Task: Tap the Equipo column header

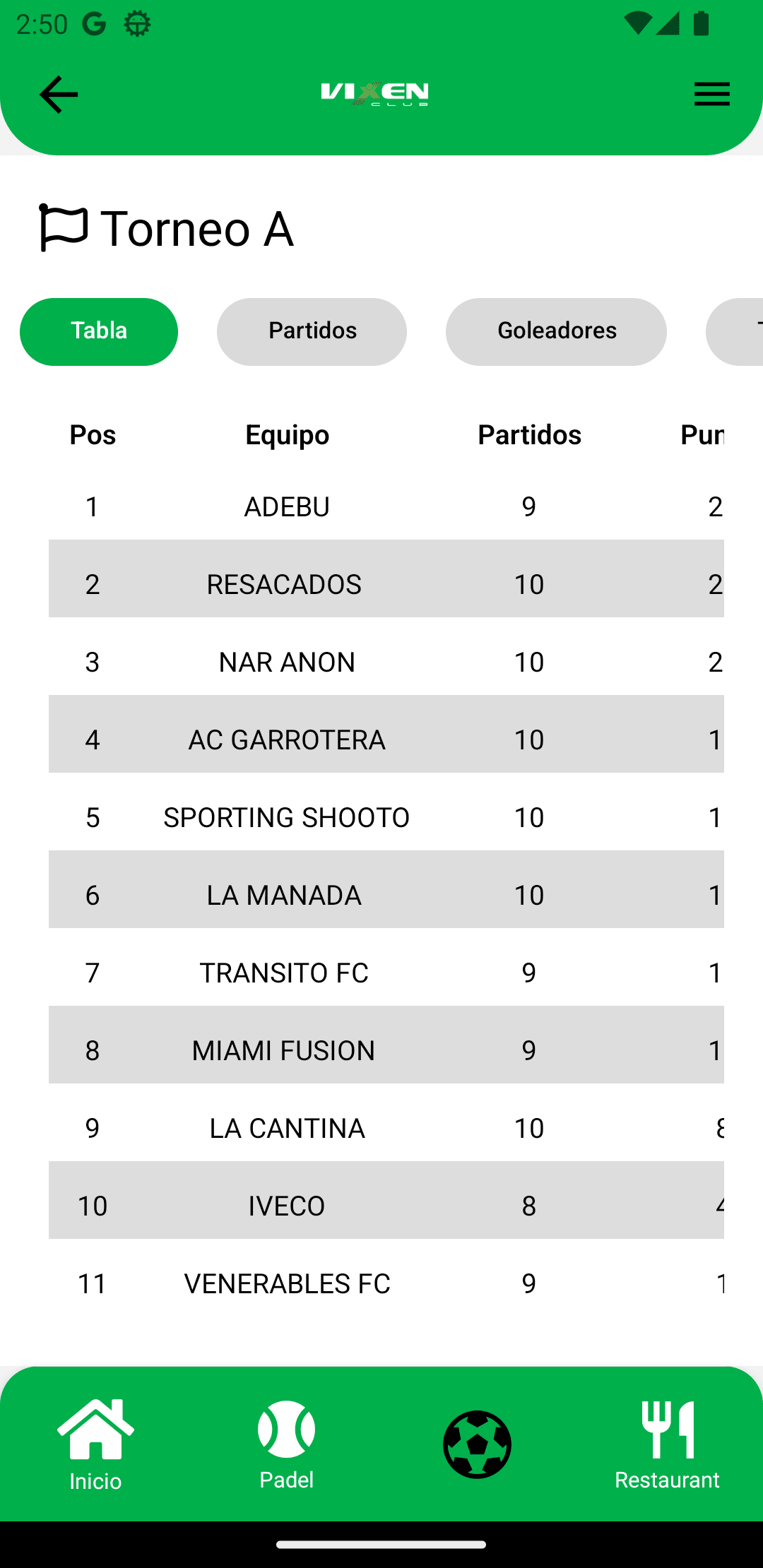Action: 287,435
